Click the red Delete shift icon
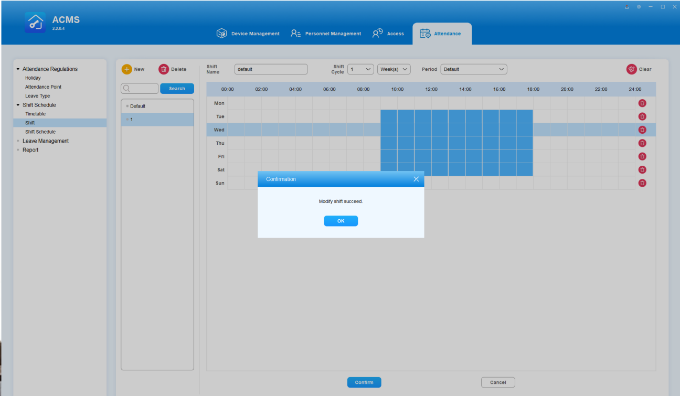The width and height of the screenshot is (680, 396). coord(163,69)
